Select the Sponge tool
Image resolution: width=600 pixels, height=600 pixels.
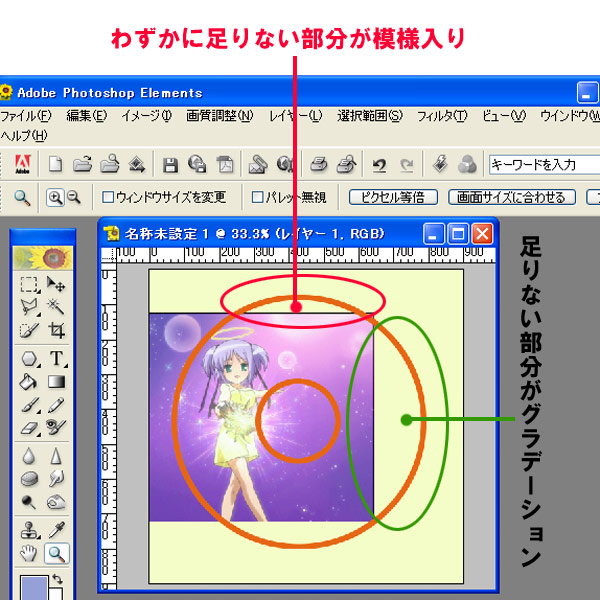point(29,478)
